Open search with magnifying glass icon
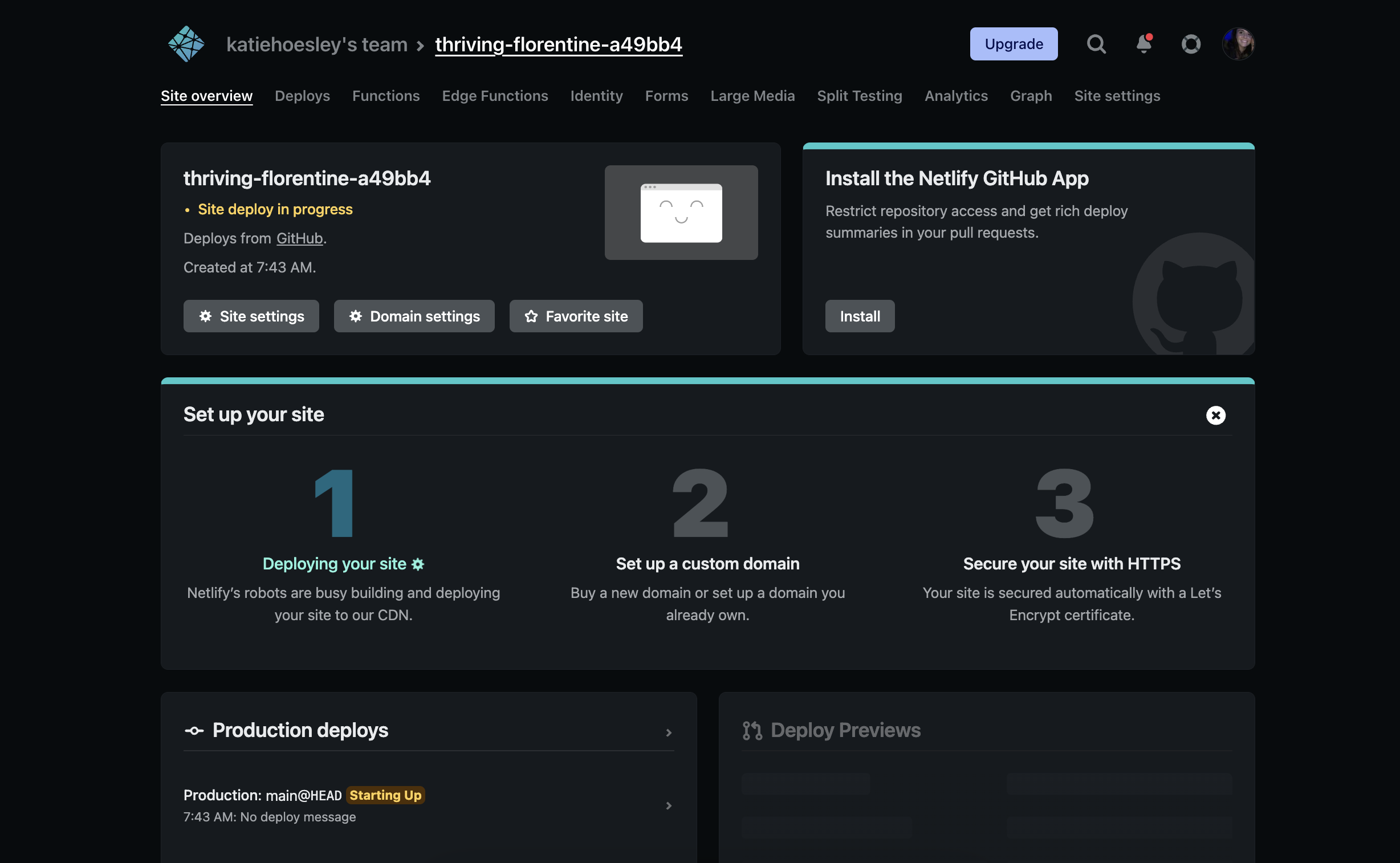Image resolution: width=1400 pixels, height=863 pixels. [1096, 44]
